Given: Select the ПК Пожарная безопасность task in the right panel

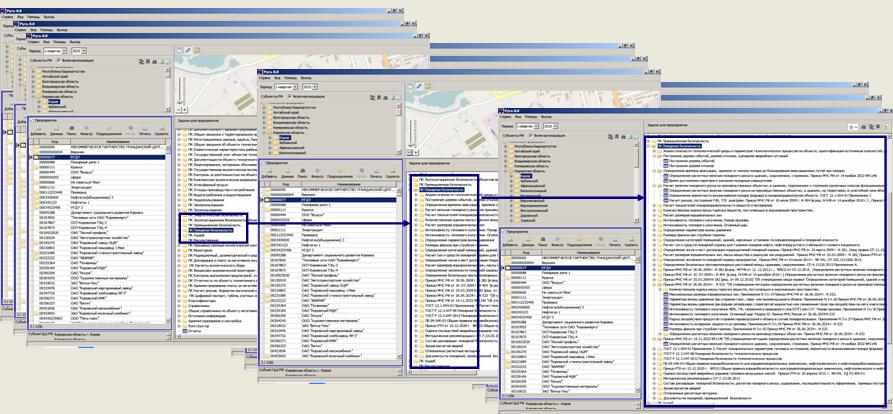Looking at the screenshot, I should click(x=681, y=146).
